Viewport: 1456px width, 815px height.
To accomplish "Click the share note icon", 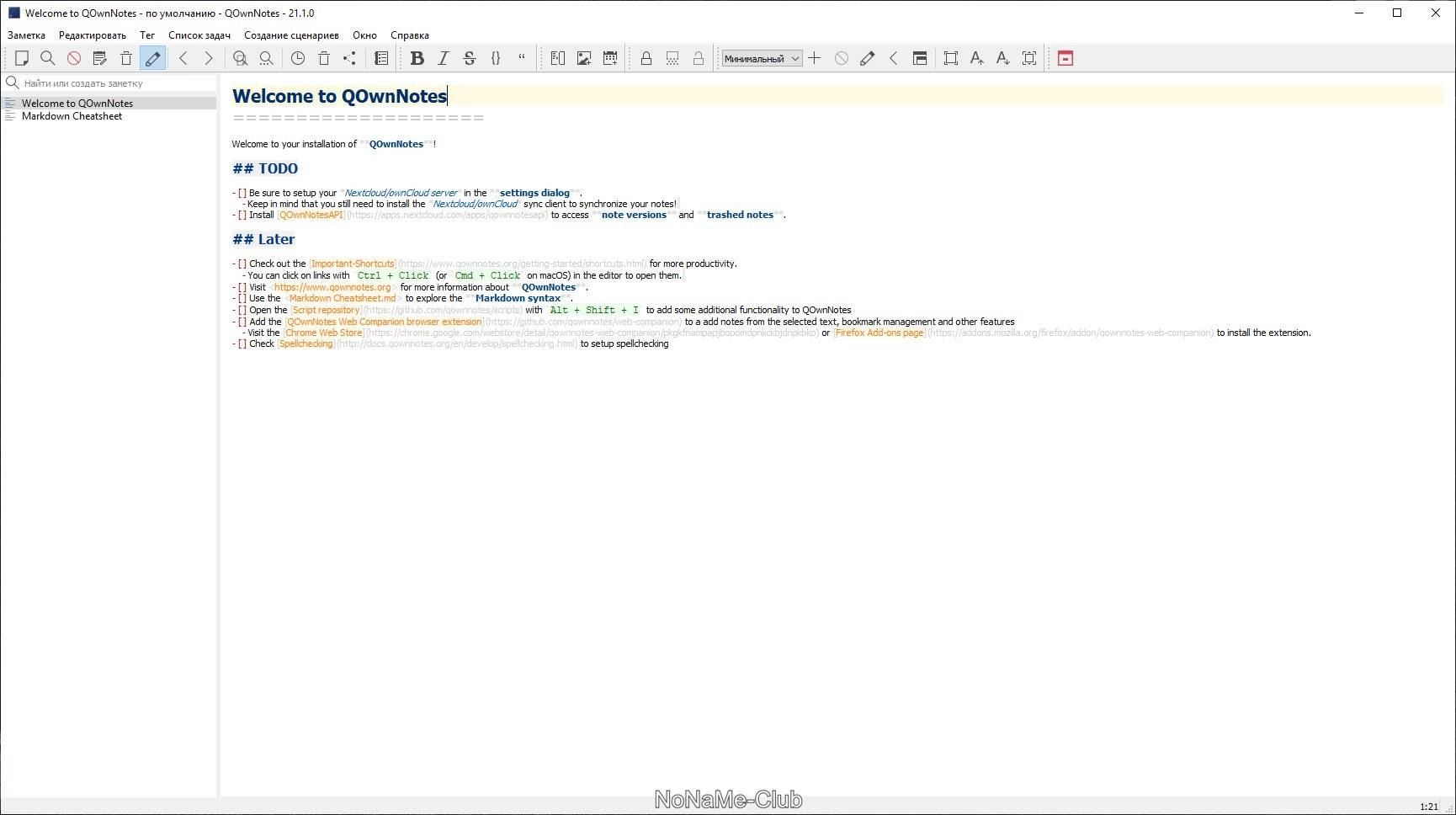I will [350, 58].
